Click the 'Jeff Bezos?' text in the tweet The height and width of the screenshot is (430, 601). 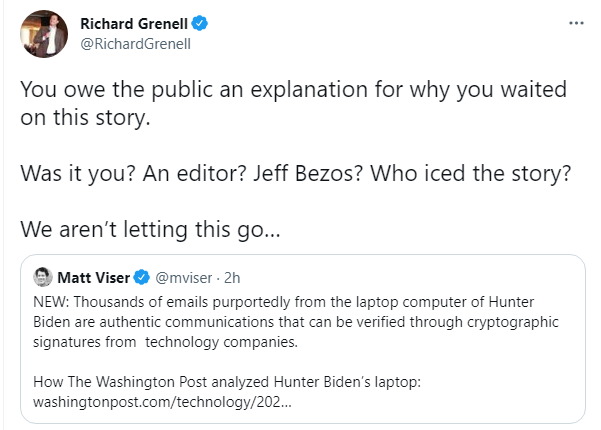click(308, 173)
